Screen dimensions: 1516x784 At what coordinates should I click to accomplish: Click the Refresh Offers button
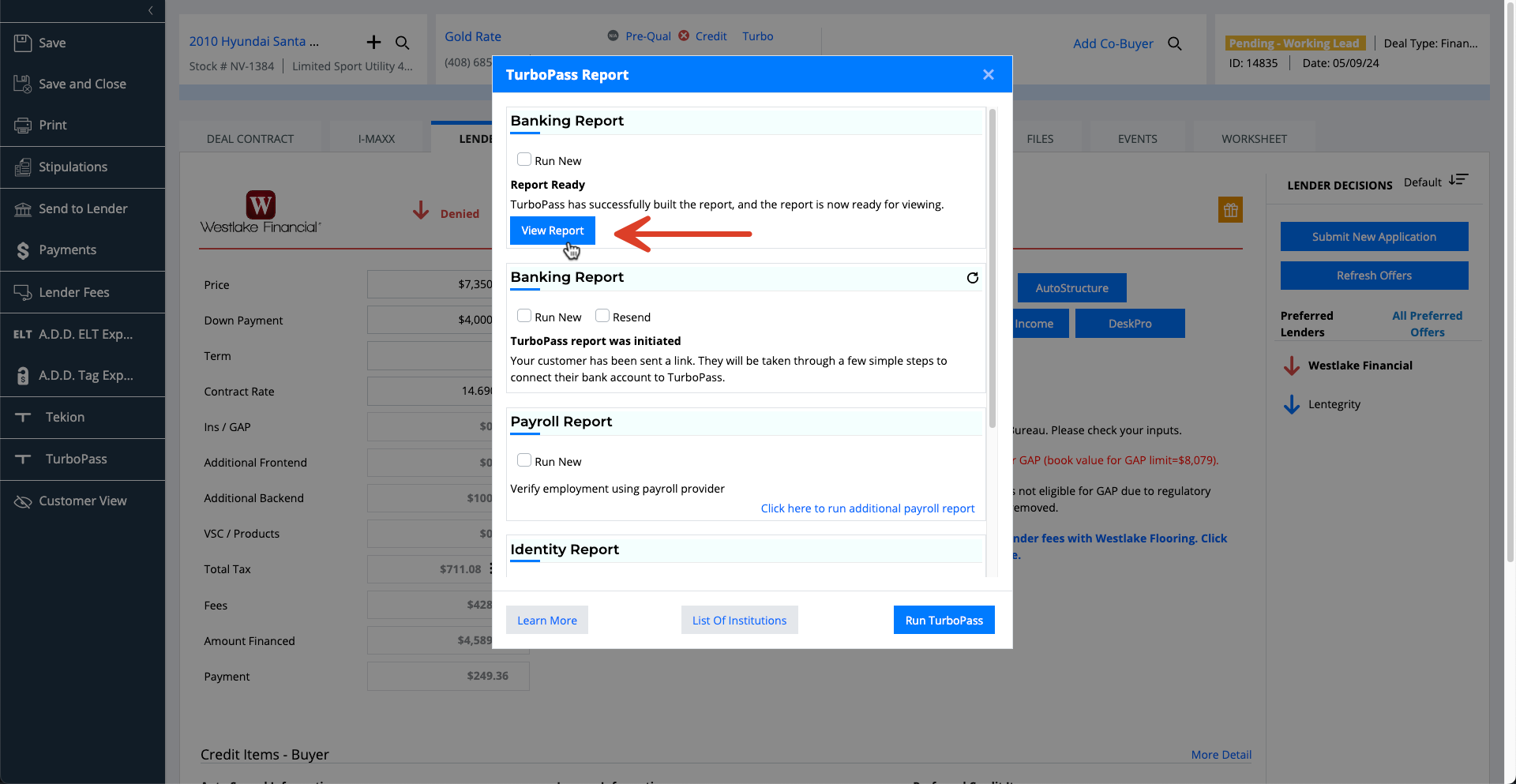coord(1375,275)
